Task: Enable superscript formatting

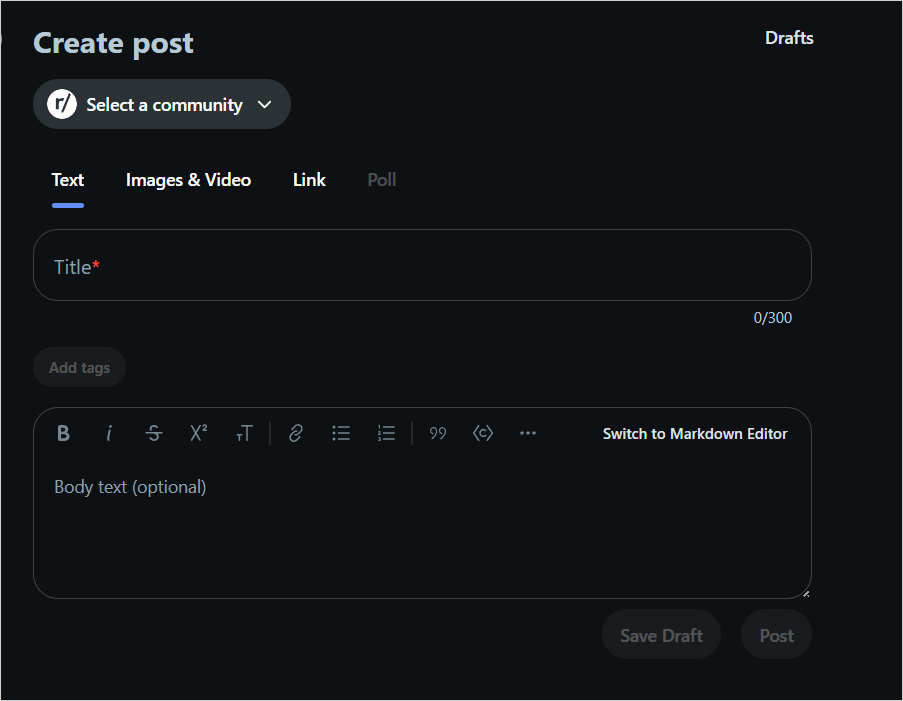Action: point(199,433)
